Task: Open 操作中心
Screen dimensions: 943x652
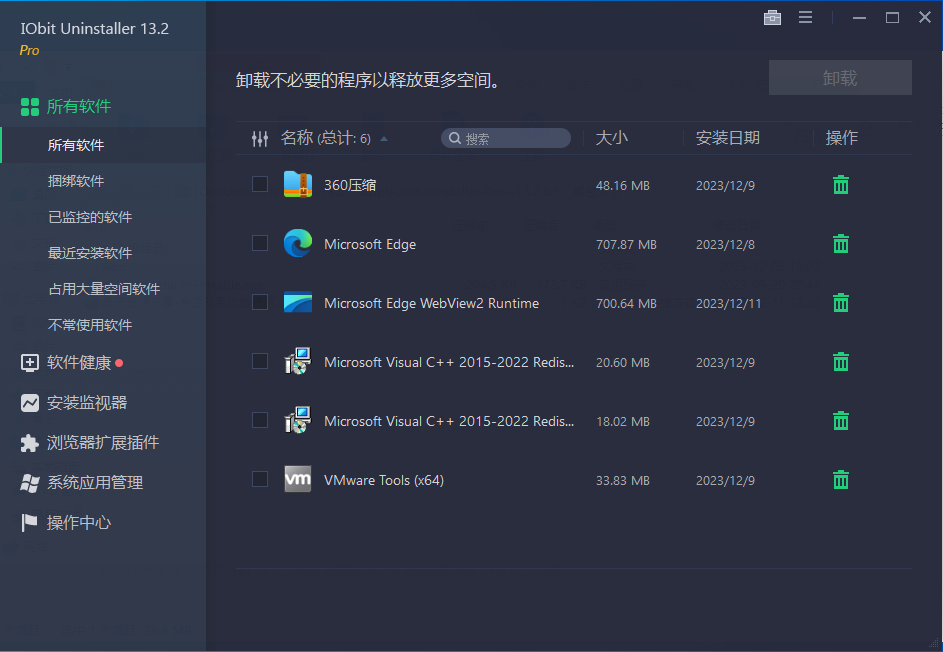Action: coord(79,523)
